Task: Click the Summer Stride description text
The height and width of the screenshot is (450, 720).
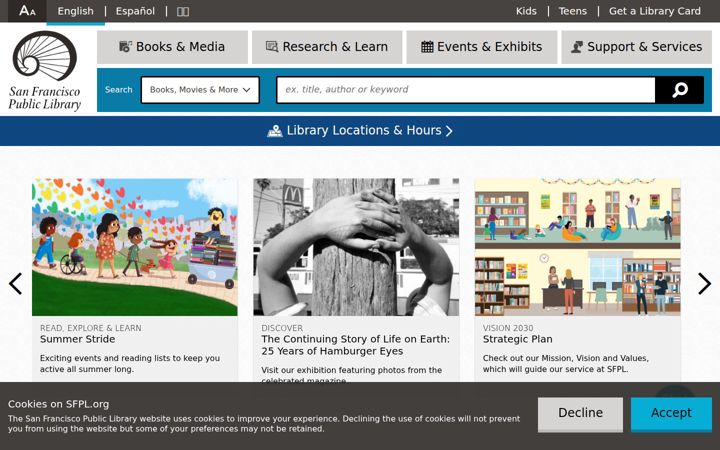Action: (x=130, y=364)
